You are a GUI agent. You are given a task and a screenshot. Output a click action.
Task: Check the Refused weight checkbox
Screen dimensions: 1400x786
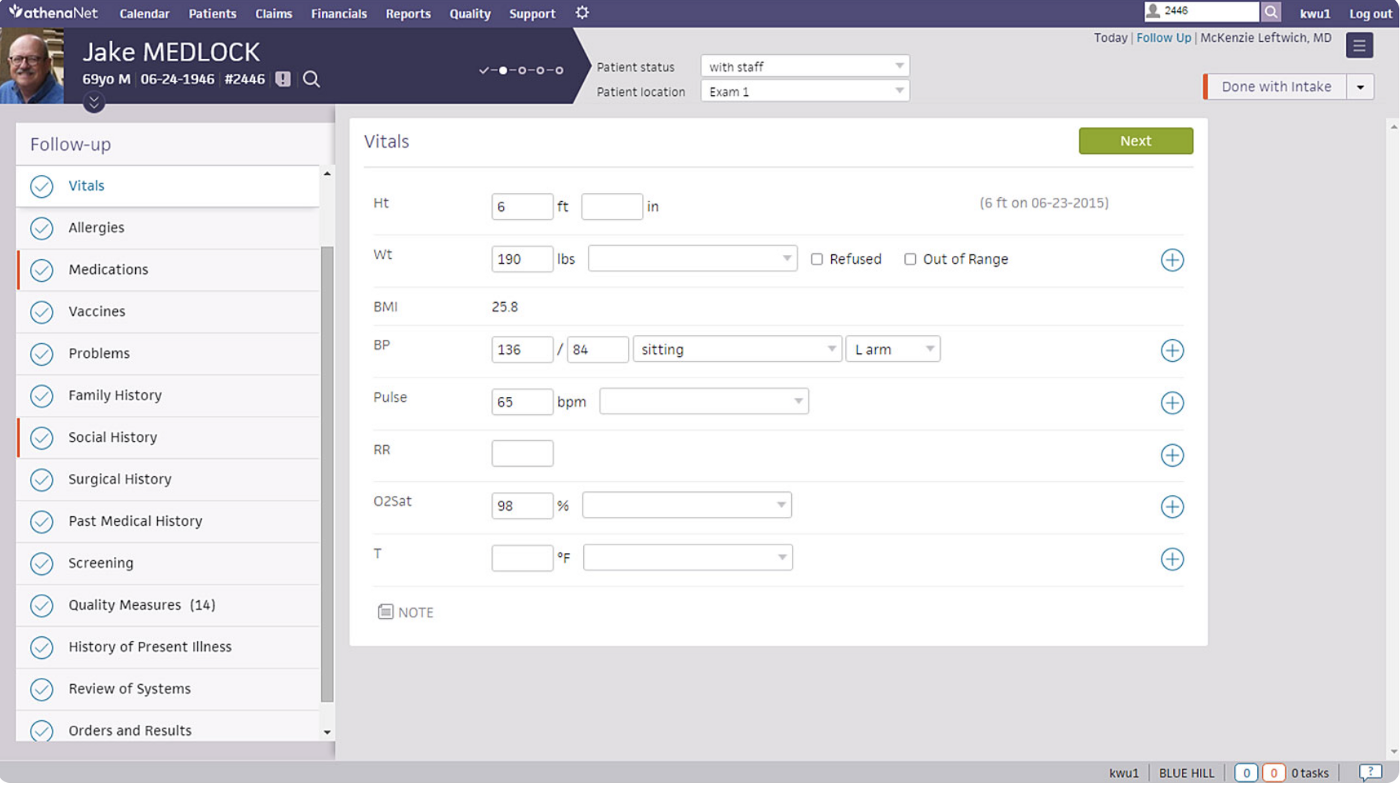[817, 259]
